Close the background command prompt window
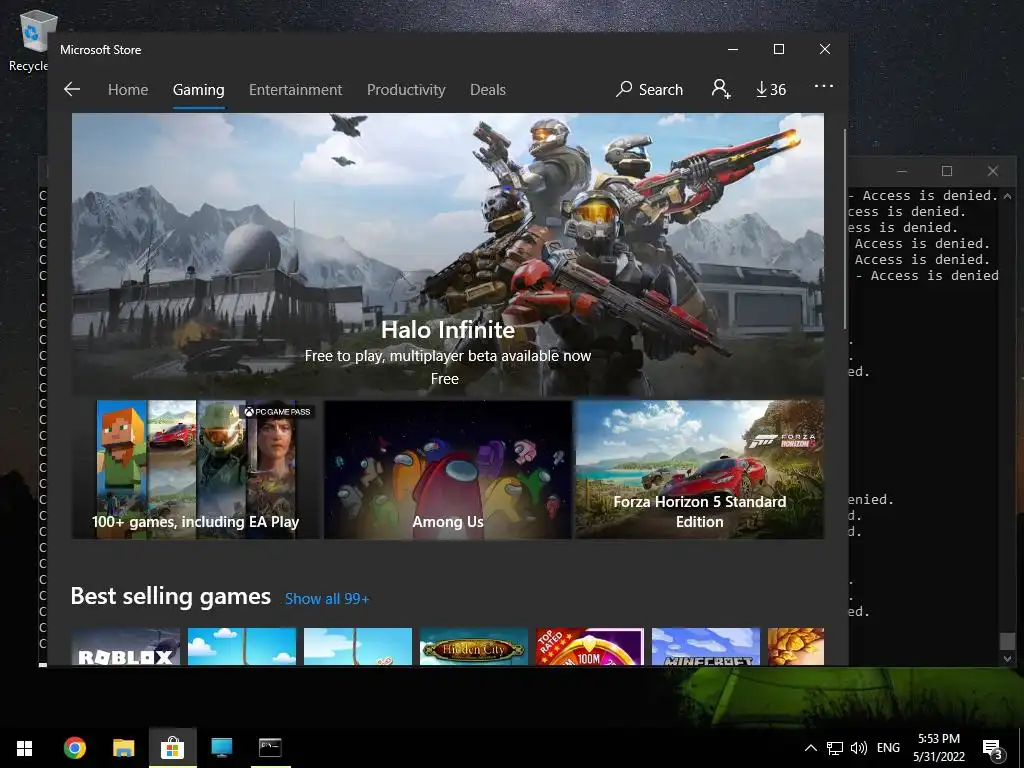The width and height of the screenshot is (1024, 768). pyautogui.click(x=993, y=171)
